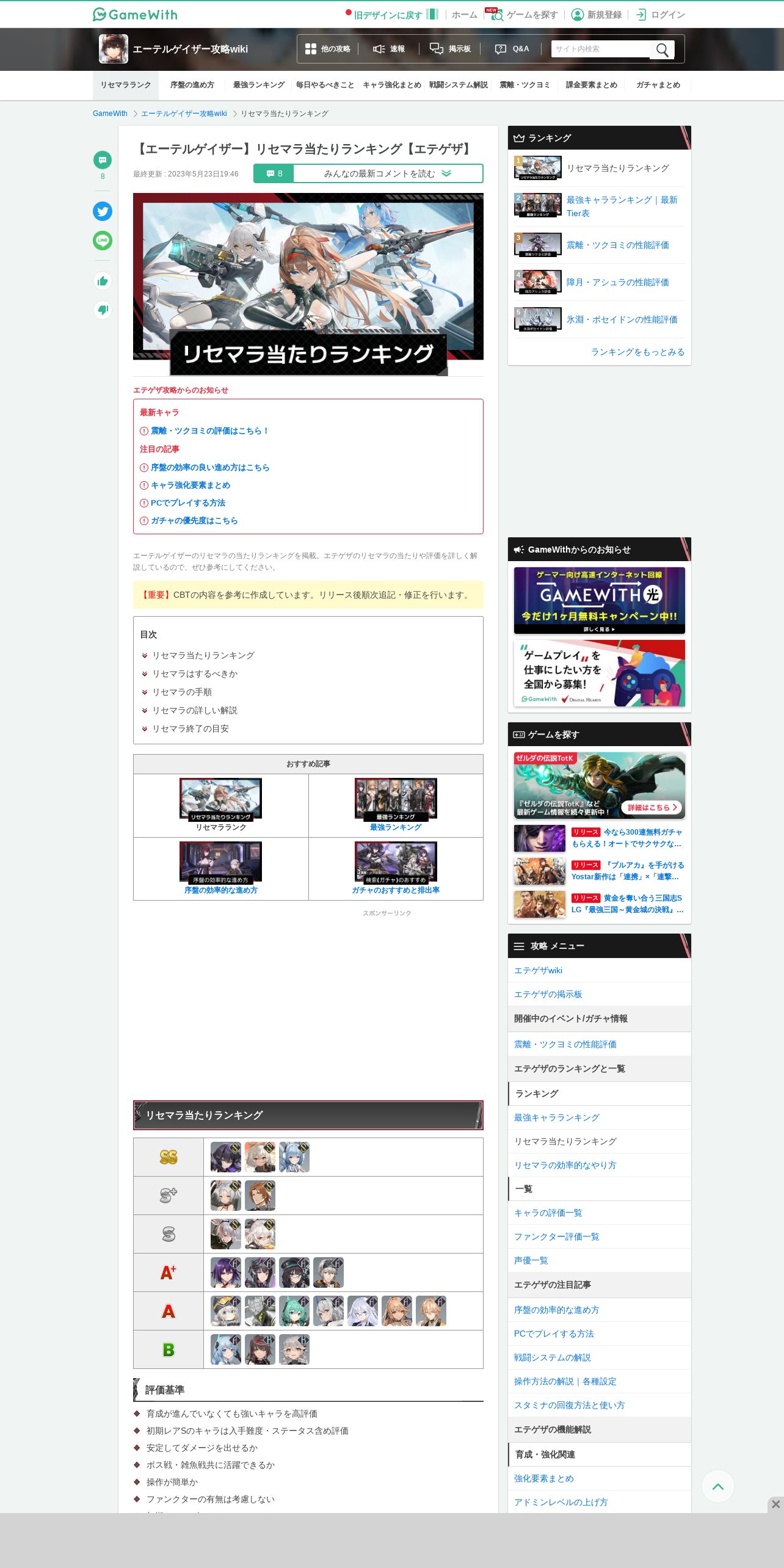Viewport: 784px width, 1568px height.
Task: Jump to リセマラ終了の目安 in contents
Action: [190, 728]
